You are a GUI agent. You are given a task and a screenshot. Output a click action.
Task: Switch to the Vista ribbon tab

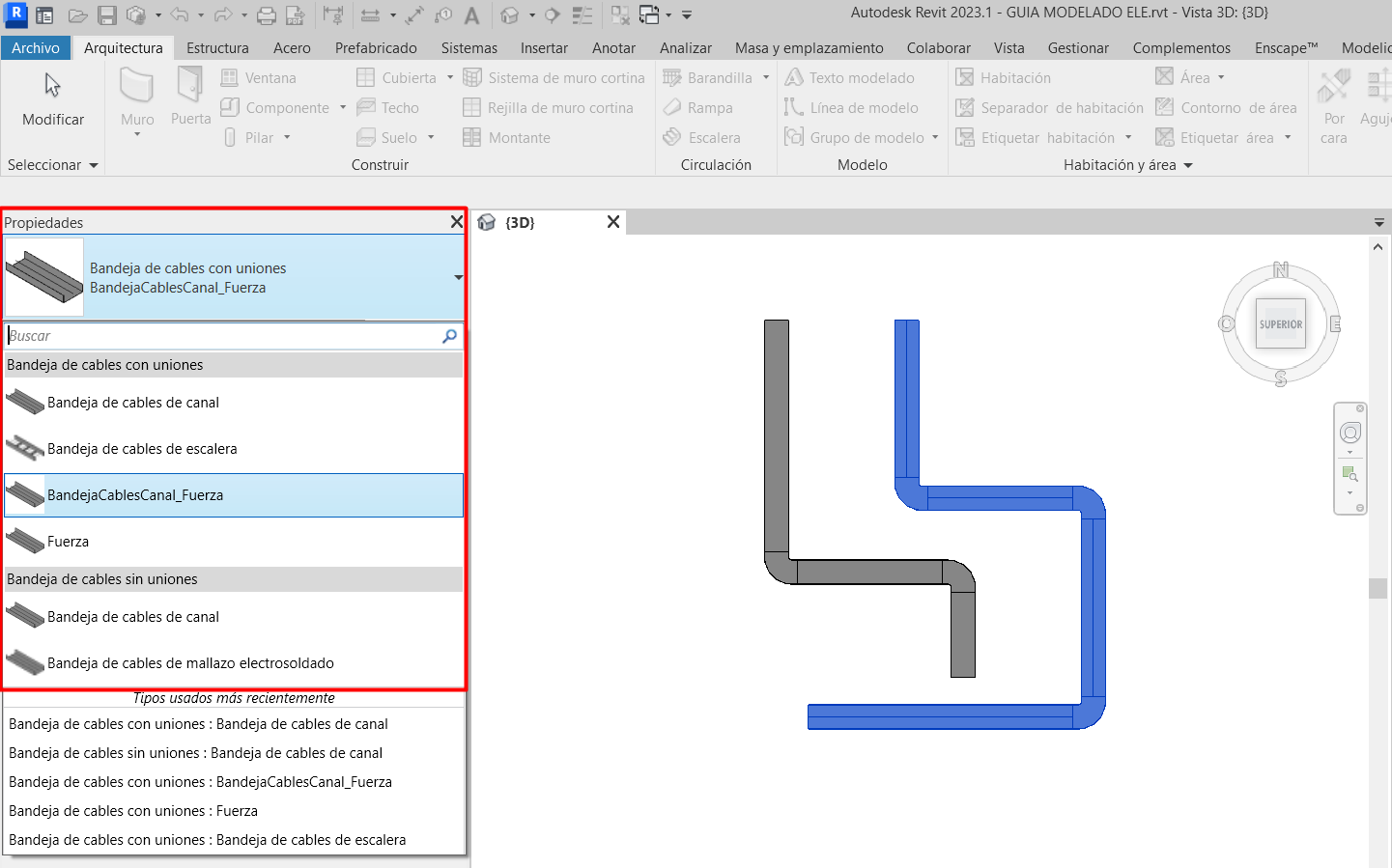[x=1009, y=47]
